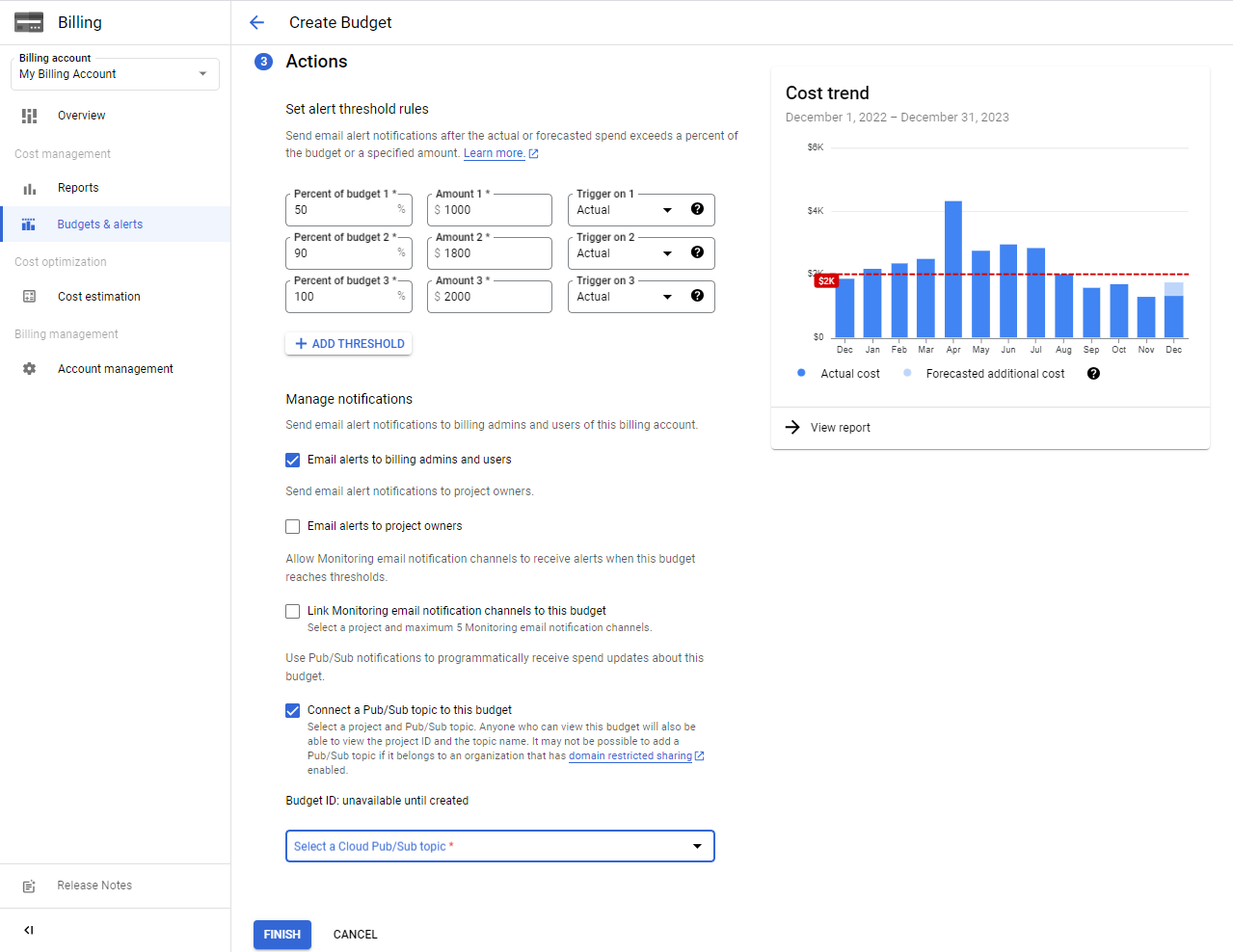Click the View report arrow icon
Viewport: 1233px width, 952px height.
(792, 427)
